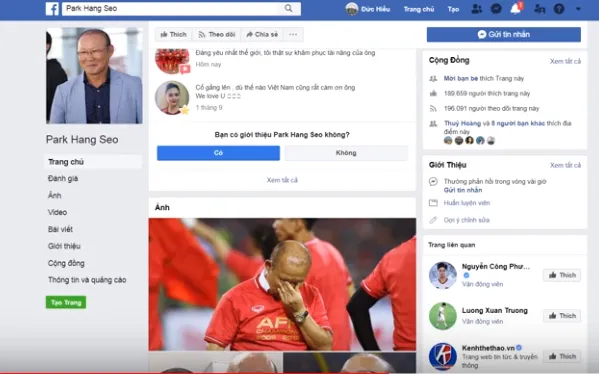Open the more options ellipsis button
The width and height of the screenshot is (599, 374).
(x=293, y=34)
